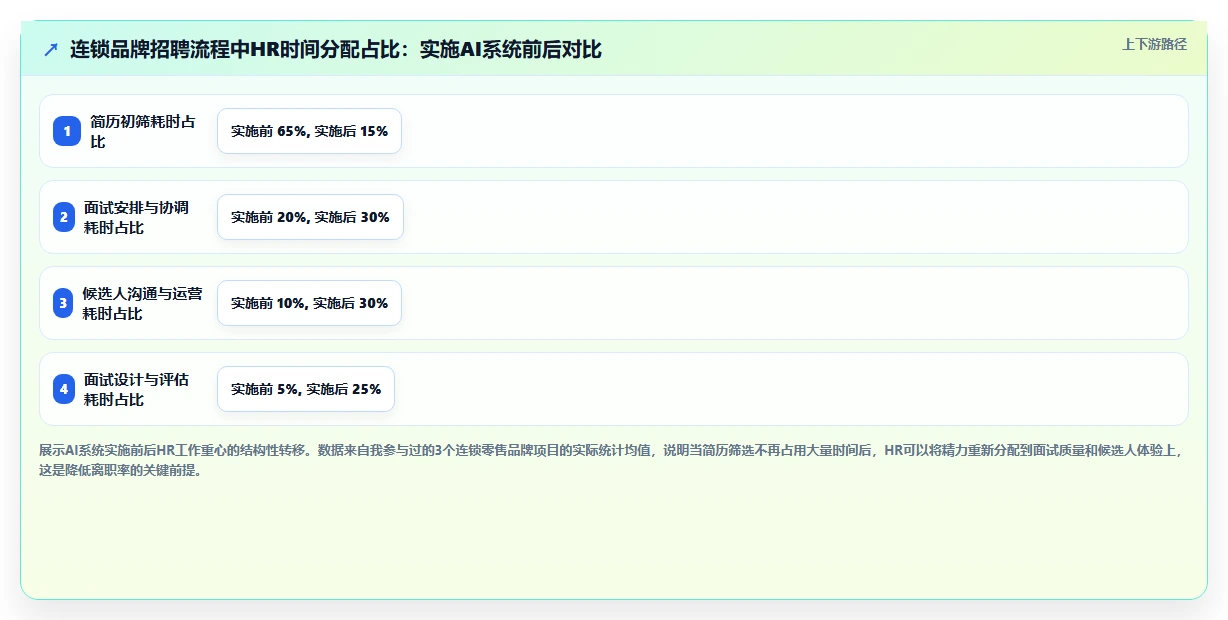Image resolution: width=1228 pixels, height=620 pixels.
Task: Select step number 3 badge
Action: 64,303
